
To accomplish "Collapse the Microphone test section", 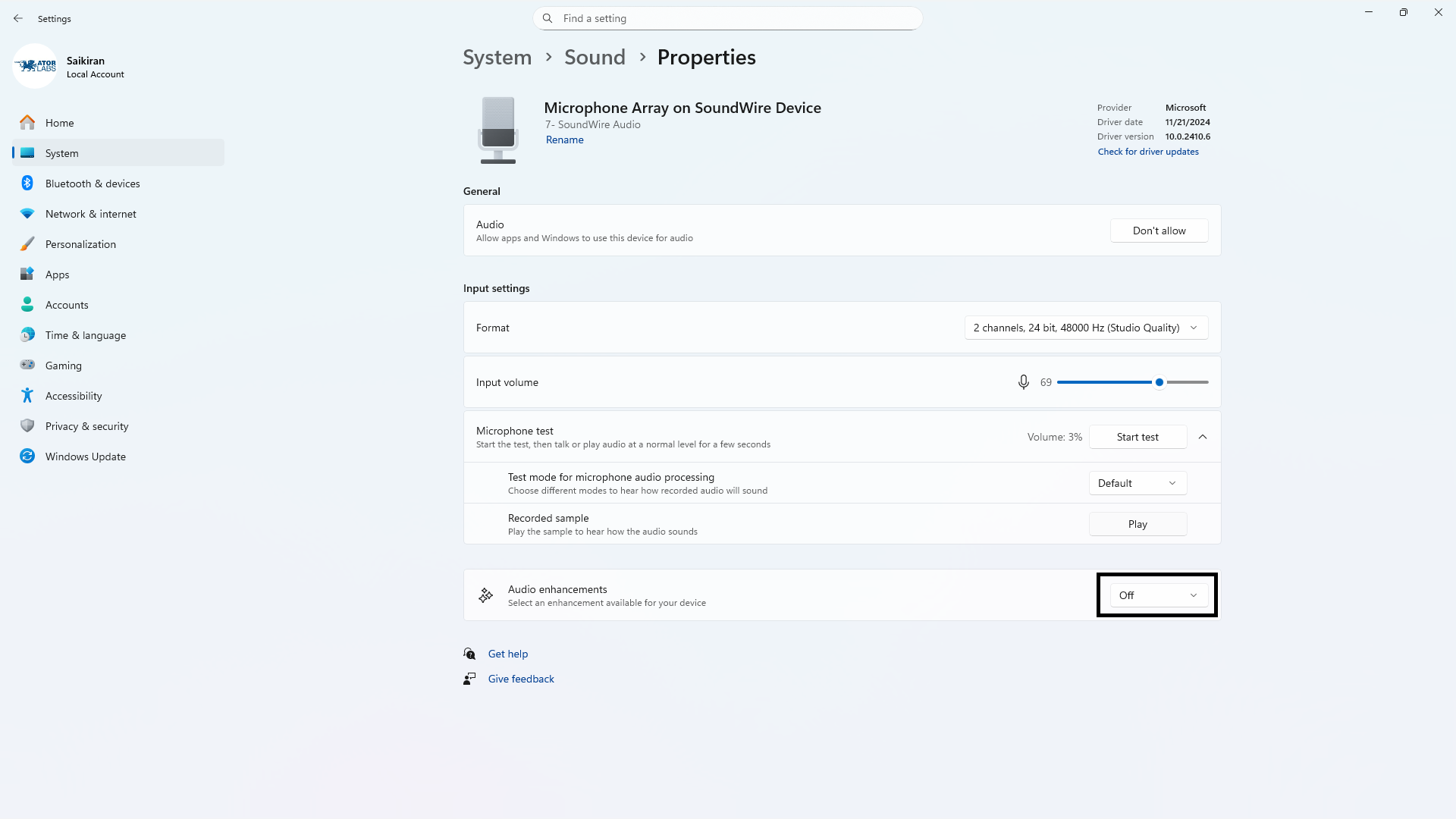I will click(1202, 436).
